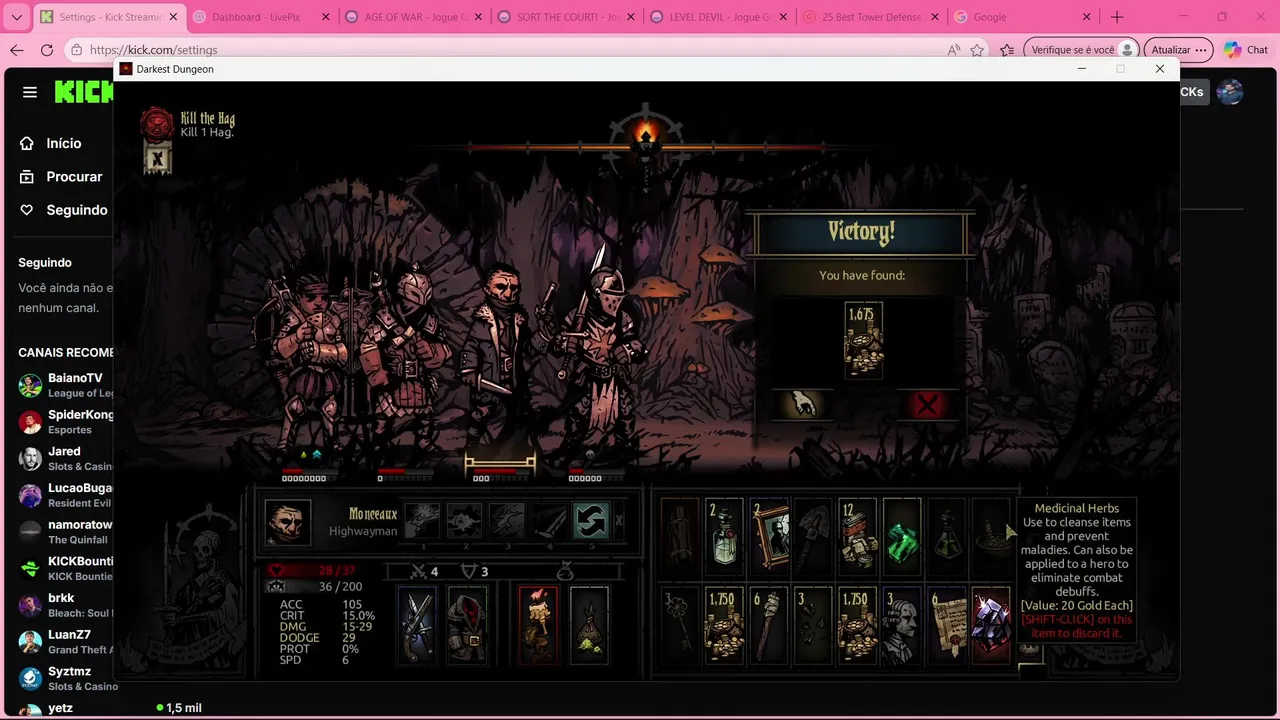The image size is (1280, 720).
Task: Open the Syztmz channel in sidebar
Action: tap(65, 678)
